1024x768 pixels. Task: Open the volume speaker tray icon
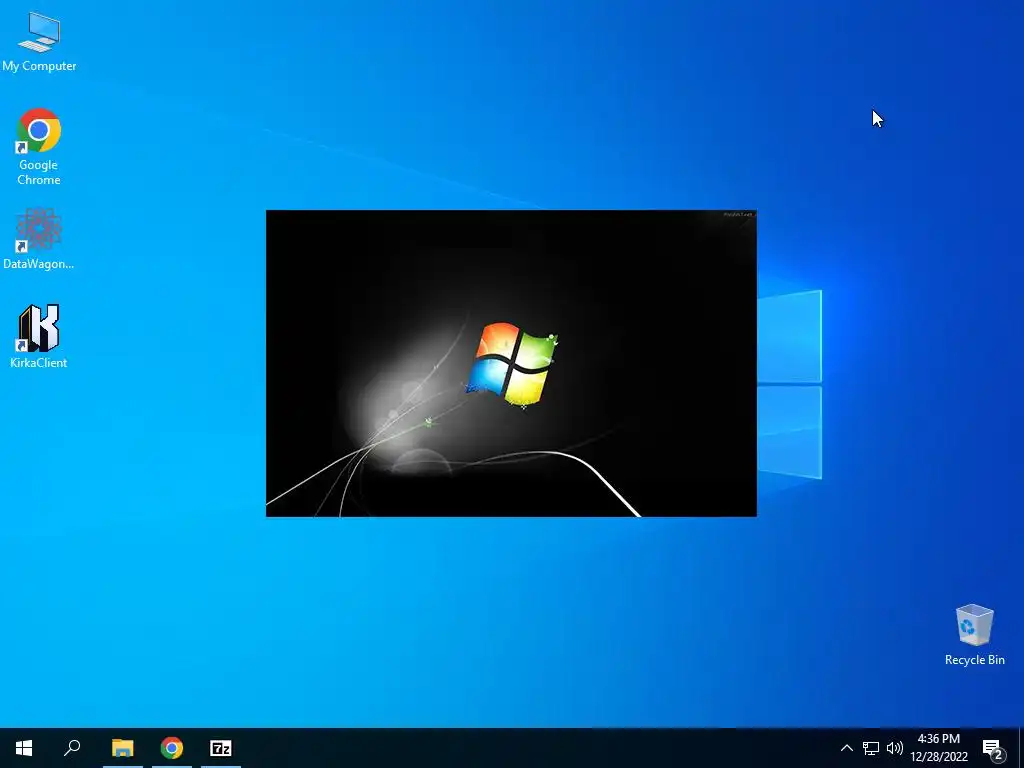pyautogui.click(x=895, y=748)
